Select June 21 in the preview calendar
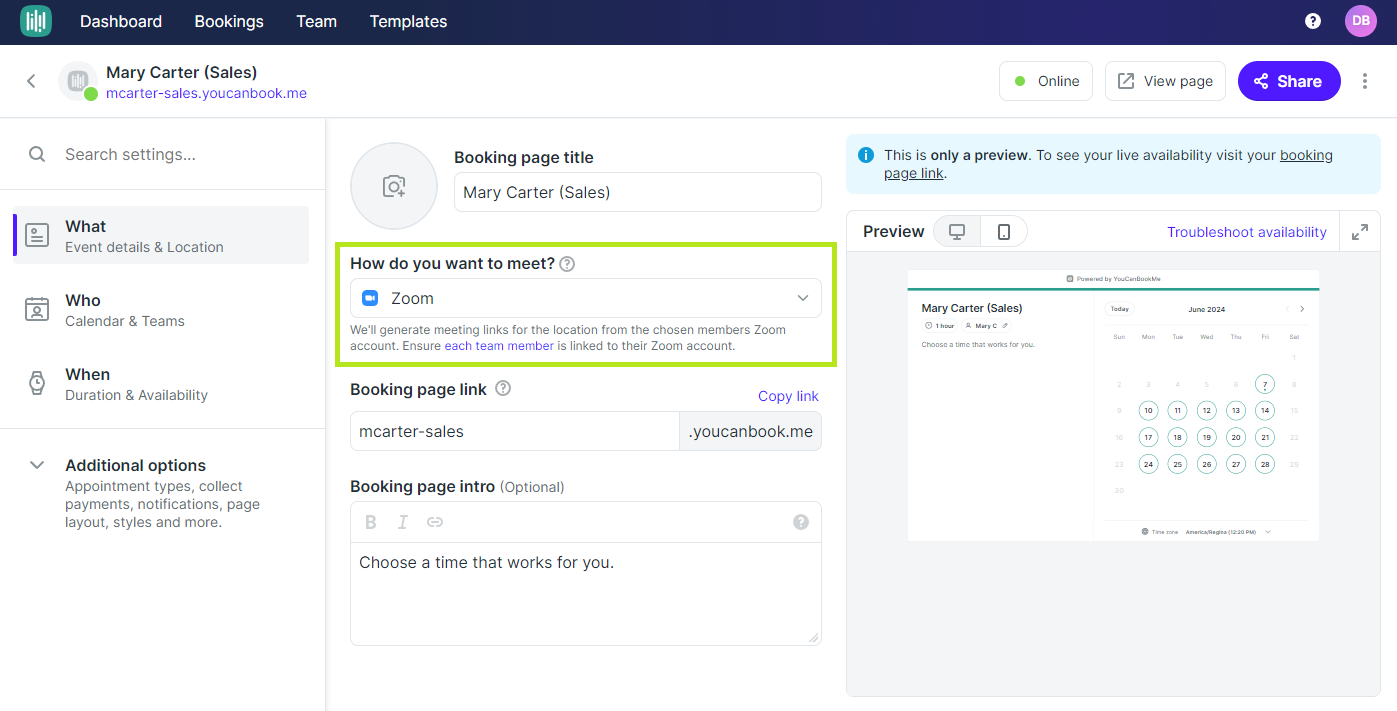The image size is (1397, 711). coord(1265,437)
